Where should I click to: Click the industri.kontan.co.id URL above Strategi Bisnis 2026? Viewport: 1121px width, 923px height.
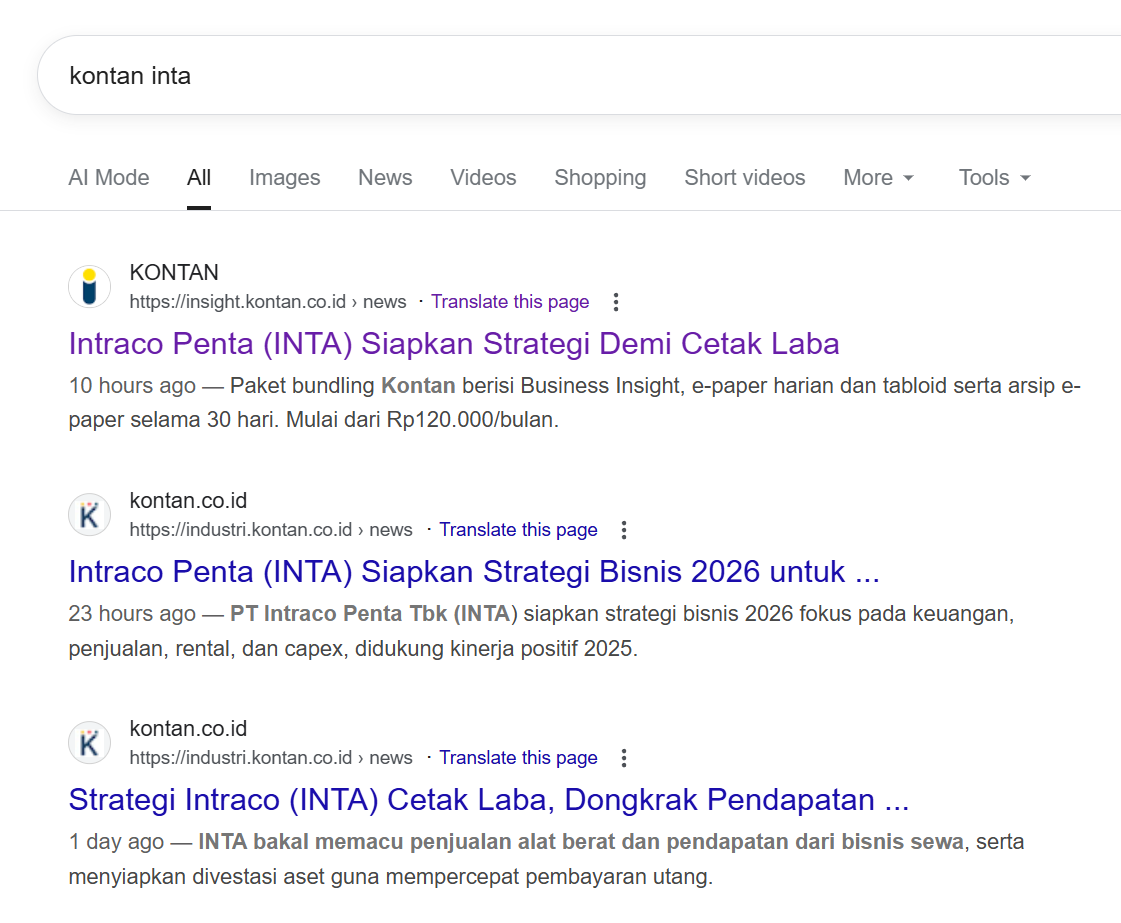(271, 530)
